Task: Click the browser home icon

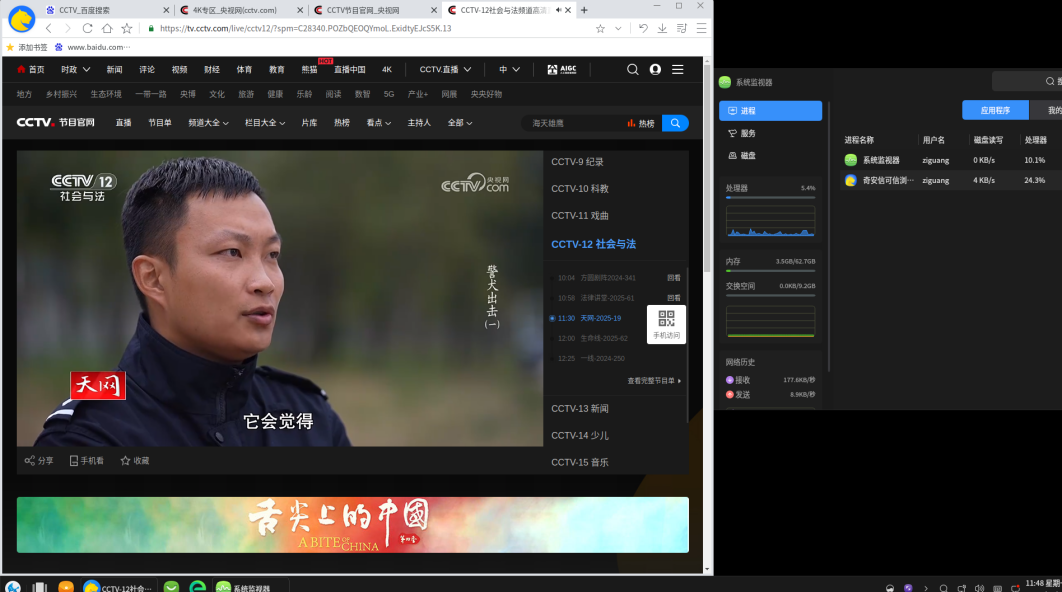Action: tap(107, 29)
